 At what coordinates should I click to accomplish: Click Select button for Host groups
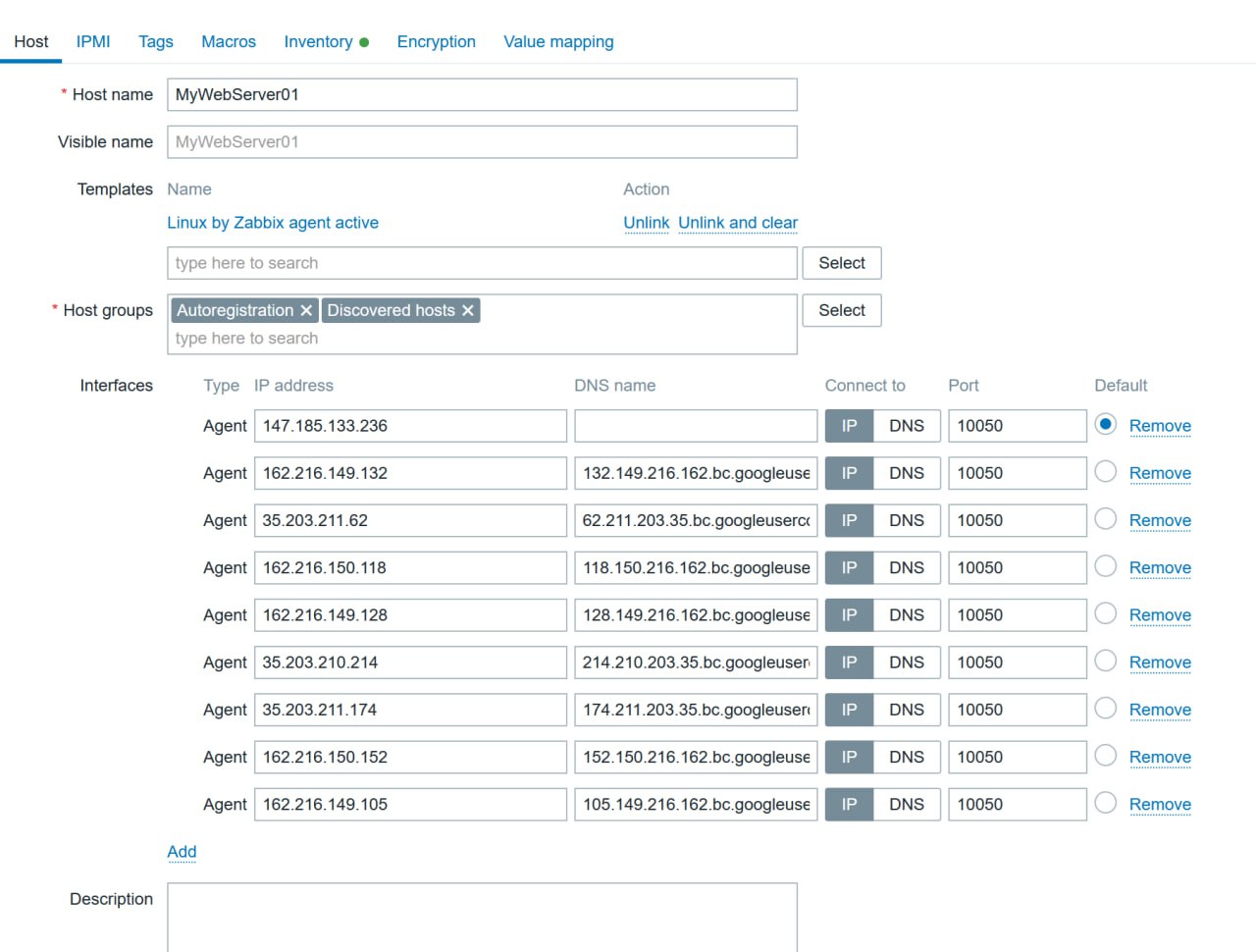(842, 310)
